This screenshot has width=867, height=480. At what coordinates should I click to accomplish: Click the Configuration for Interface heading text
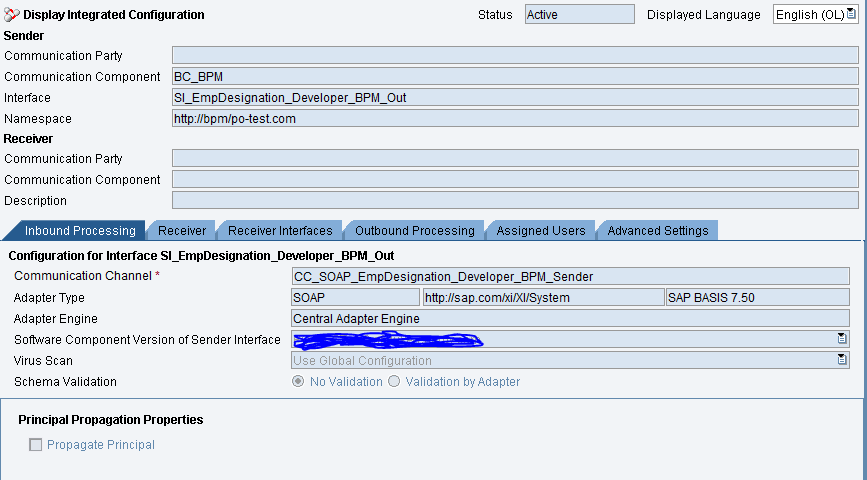201,255
